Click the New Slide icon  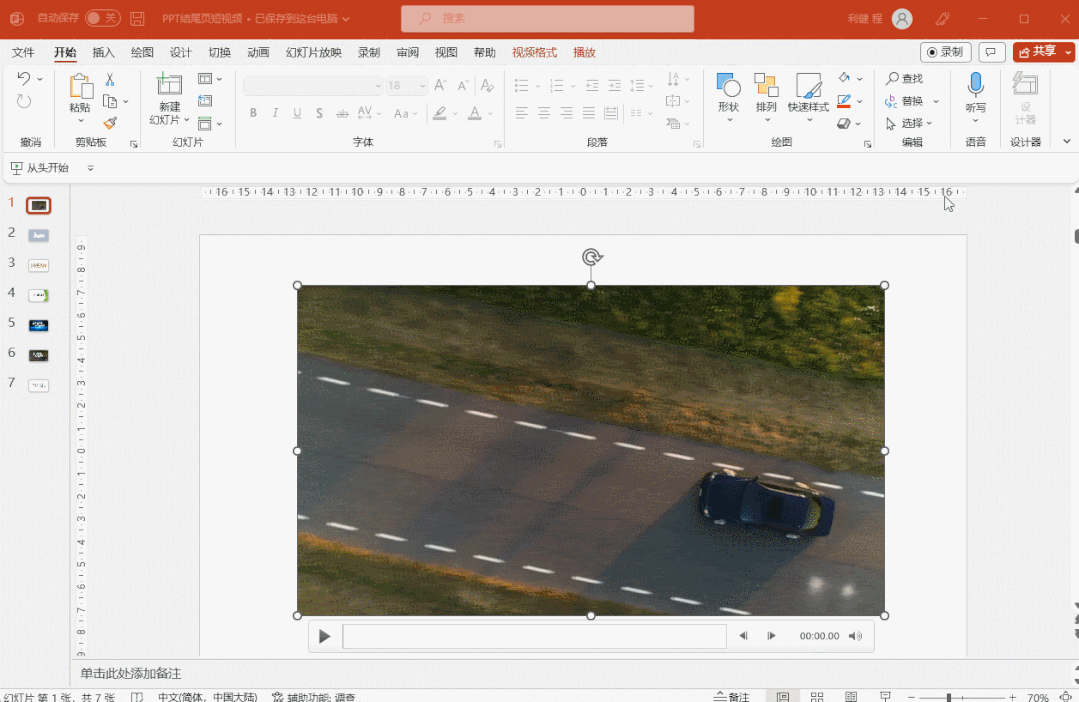(x=169, y=87)
